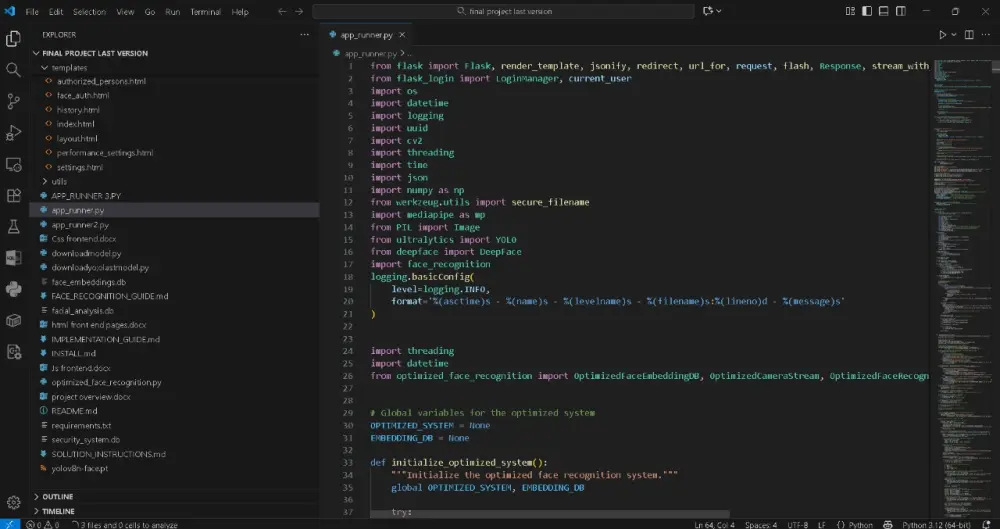Toggle the primary side bar visibility
The image size is (1000, 529).
866,12
